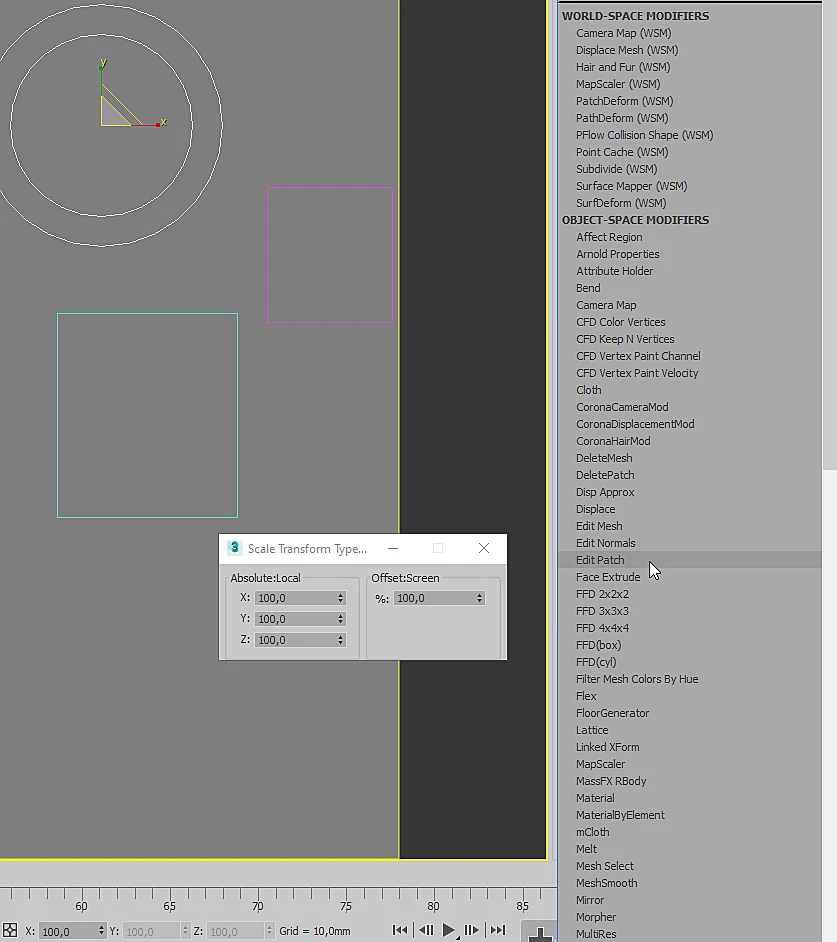Click status bar X coordinate field

pyautogui.click(x=67, y=931)
